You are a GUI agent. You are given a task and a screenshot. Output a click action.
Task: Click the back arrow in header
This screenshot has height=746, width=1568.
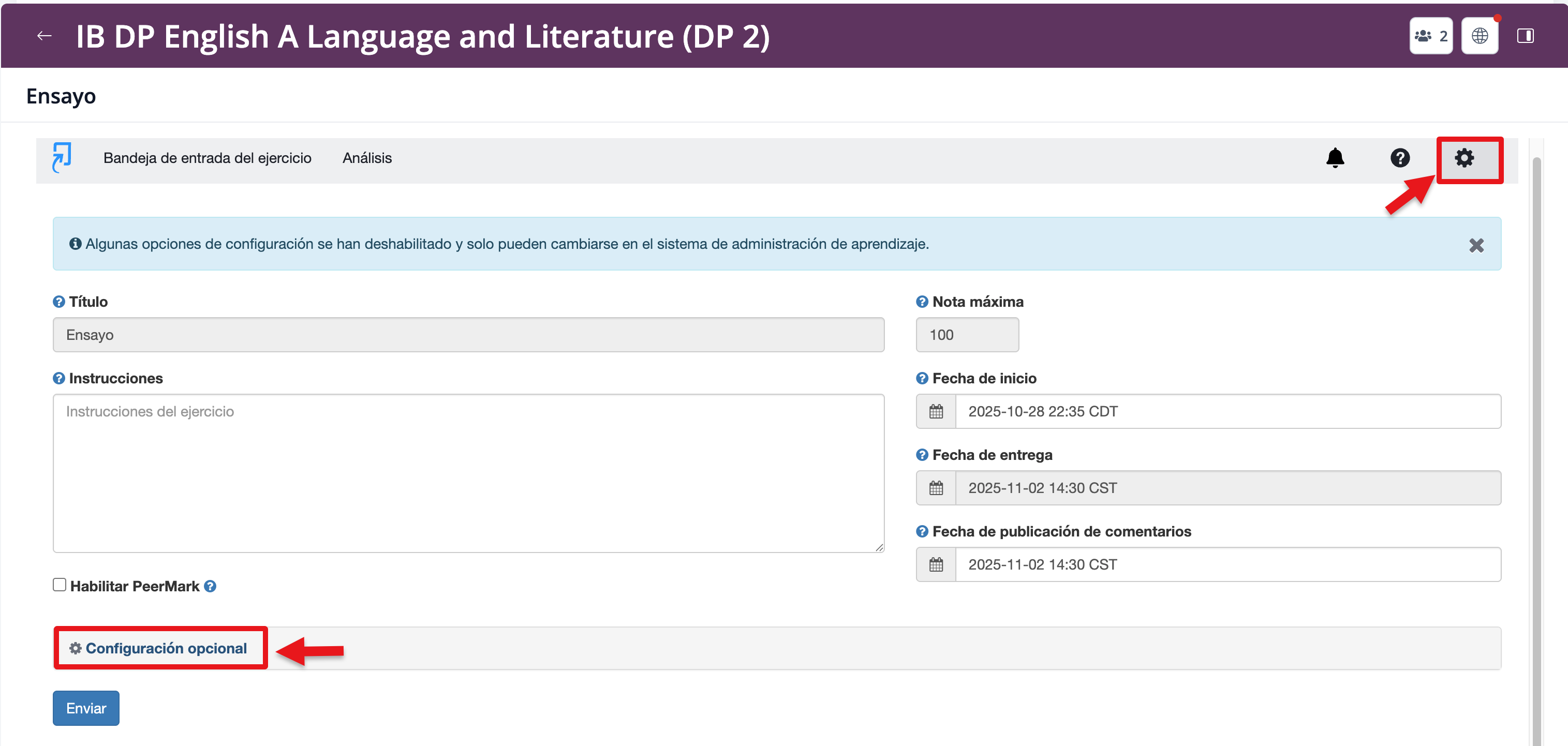click(44, 36)
